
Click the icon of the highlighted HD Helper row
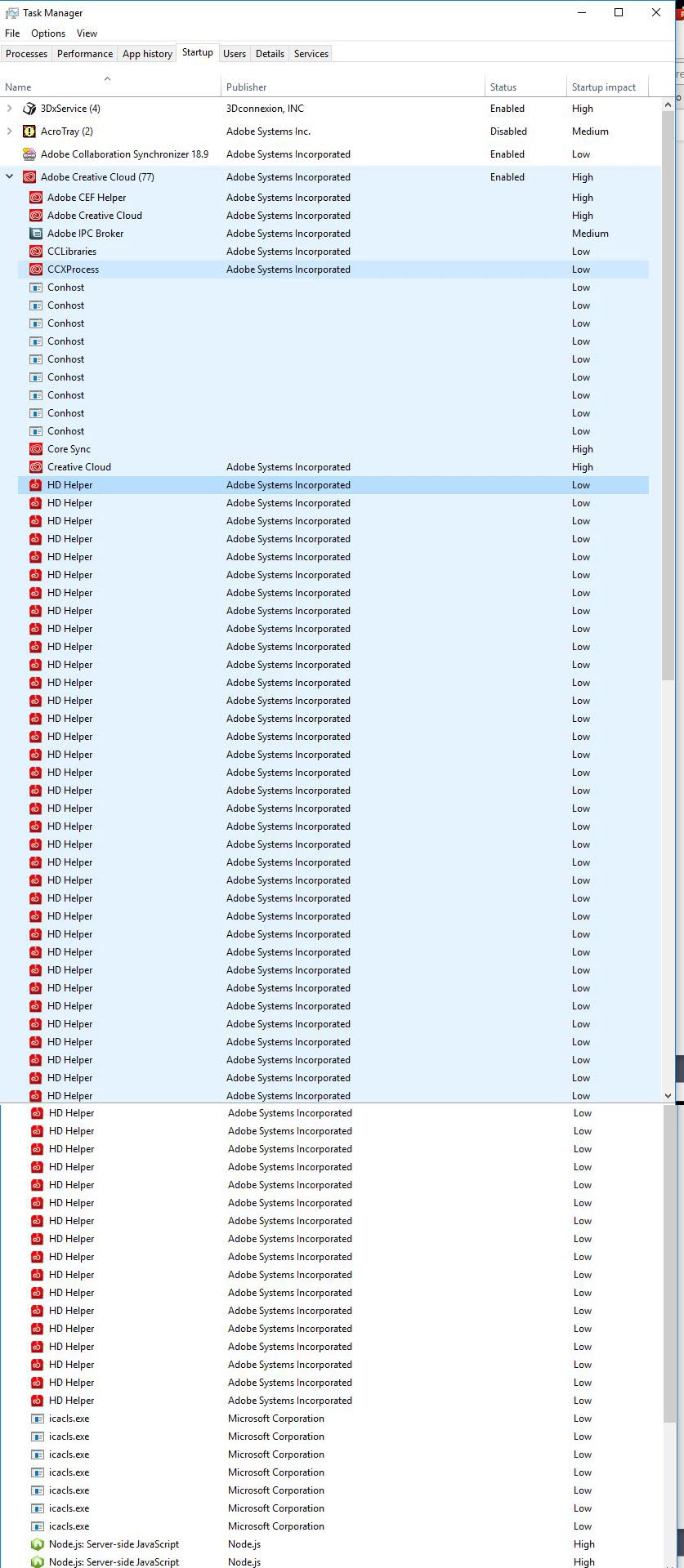[x=36, y=485]
